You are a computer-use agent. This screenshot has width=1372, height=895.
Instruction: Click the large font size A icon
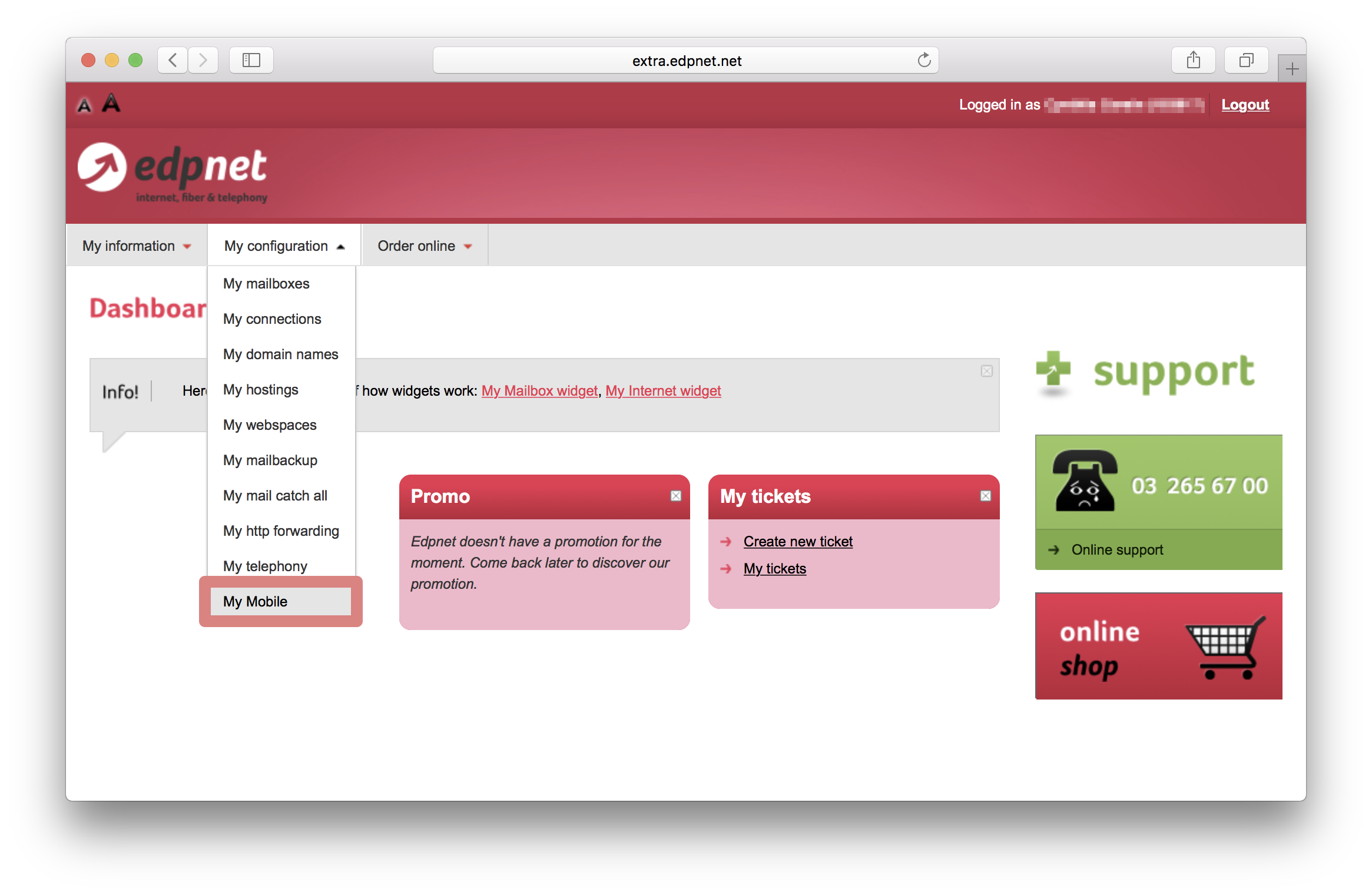coord(111,104)
